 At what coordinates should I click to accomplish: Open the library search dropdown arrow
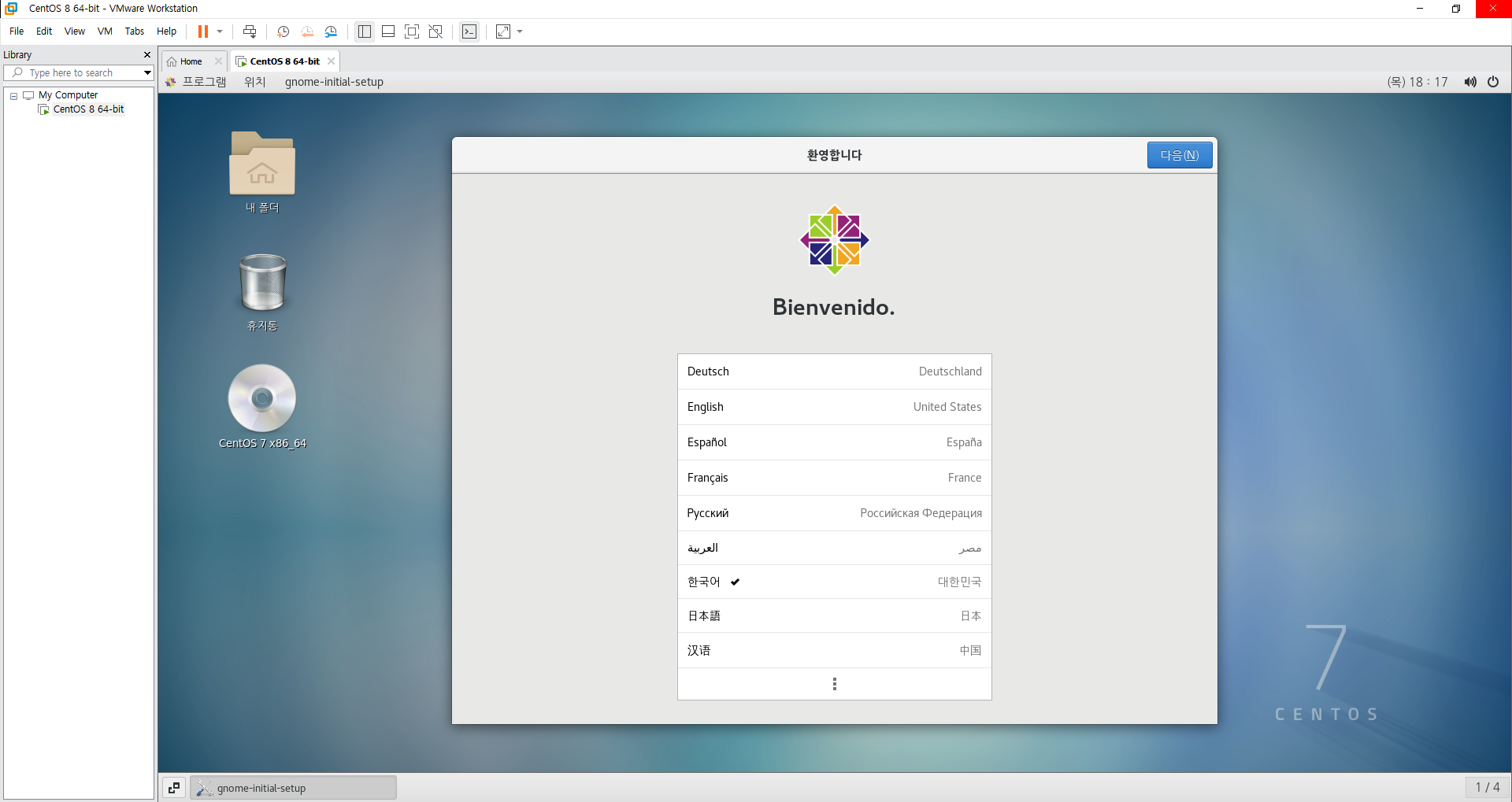pos(147,72)
